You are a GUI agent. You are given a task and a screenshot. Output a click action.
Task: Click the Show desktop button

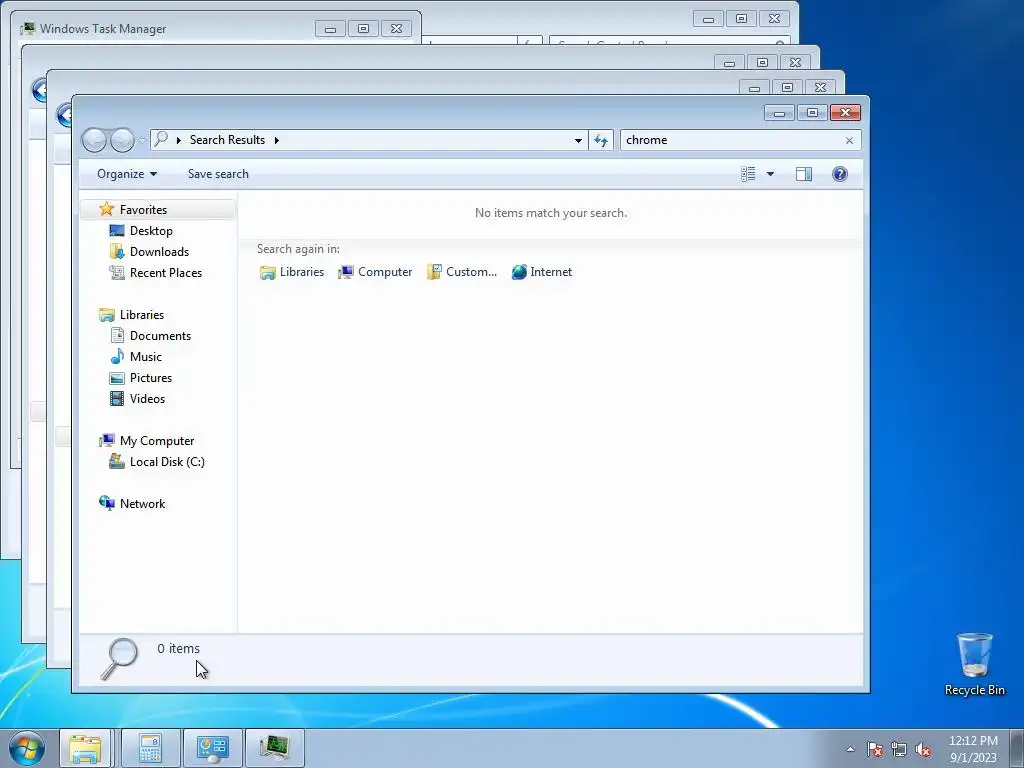[1017, 748]
